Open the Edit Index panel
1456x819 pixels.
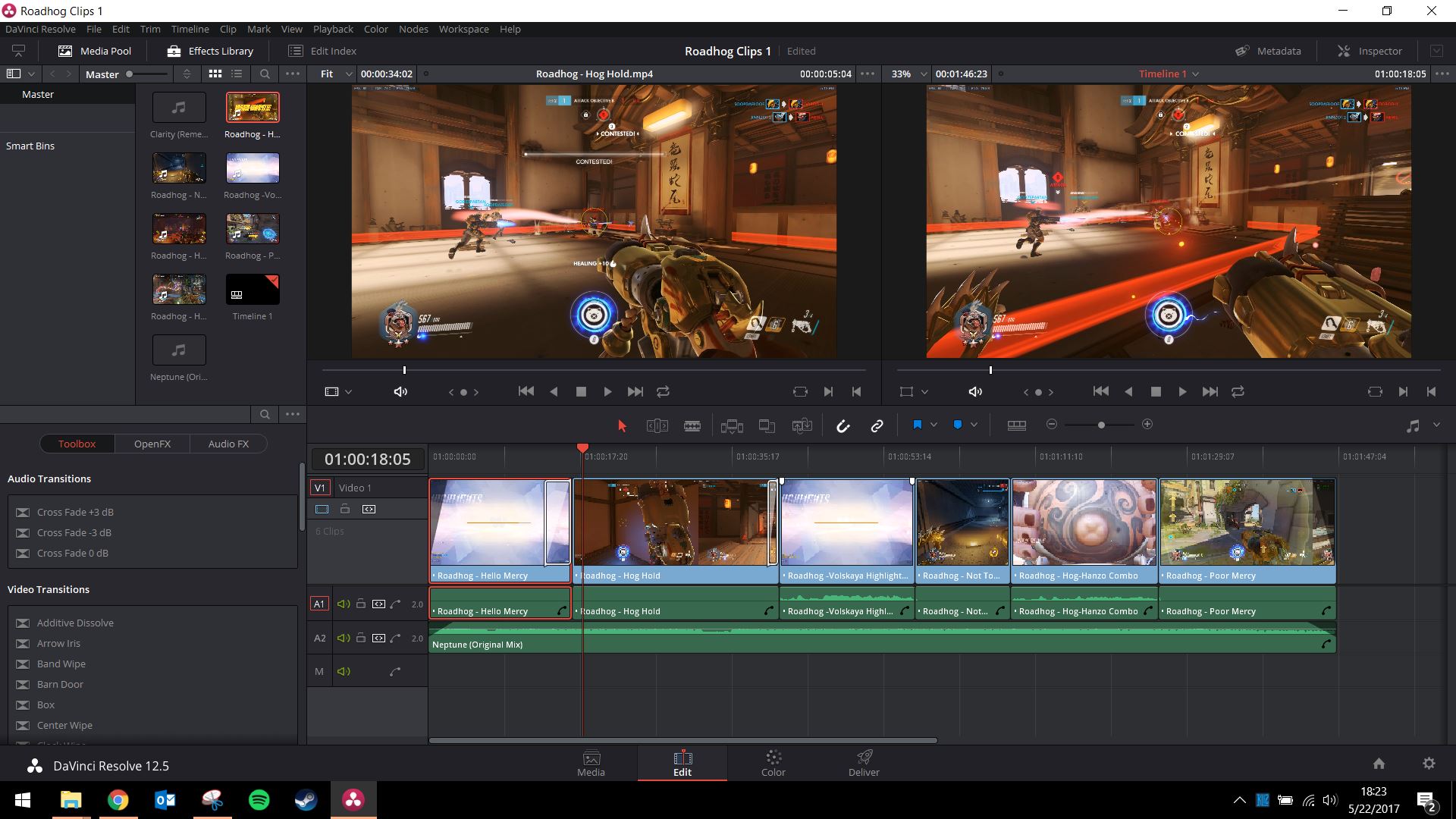coord(322,51)
